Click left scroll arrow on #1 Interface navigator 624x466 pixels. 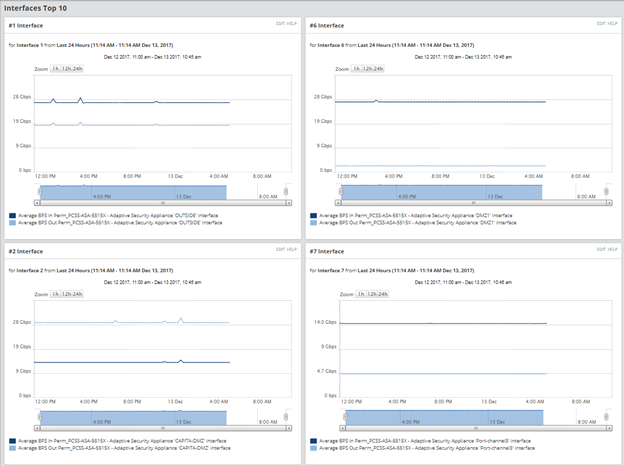pyautogui.click(x=37, y=203)
